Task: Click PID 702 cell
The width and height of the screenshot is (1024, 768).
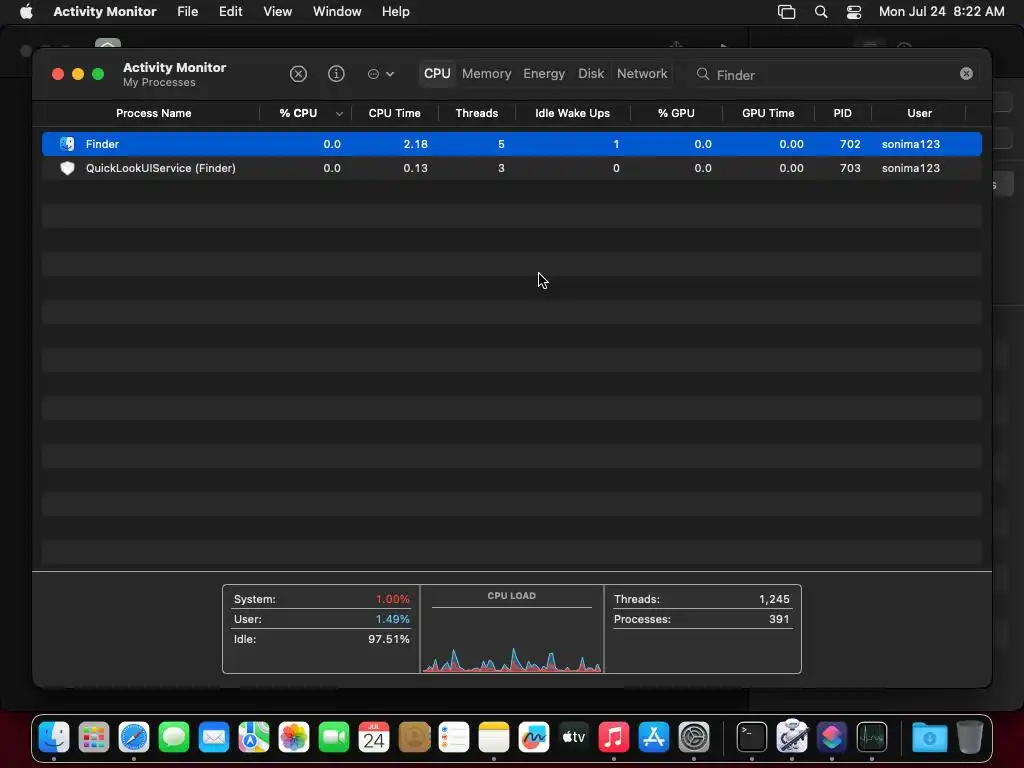Action: (850, 144)
